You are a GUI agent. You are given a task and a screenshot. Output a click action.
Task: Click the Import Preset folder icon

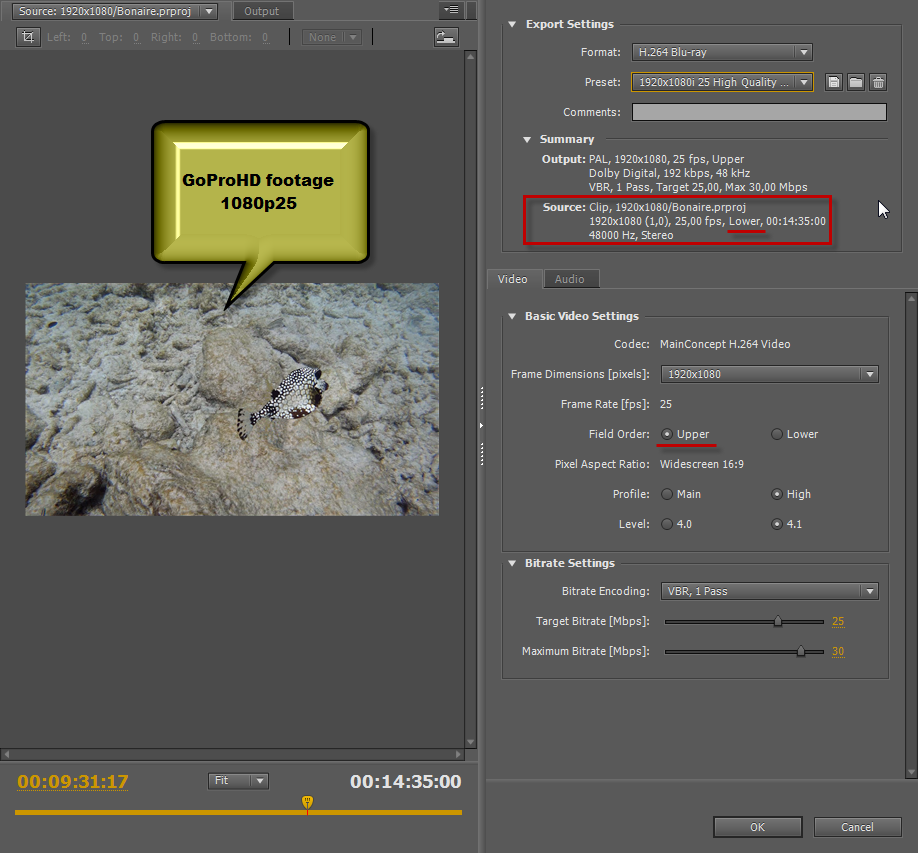click(x=855, y=82)
